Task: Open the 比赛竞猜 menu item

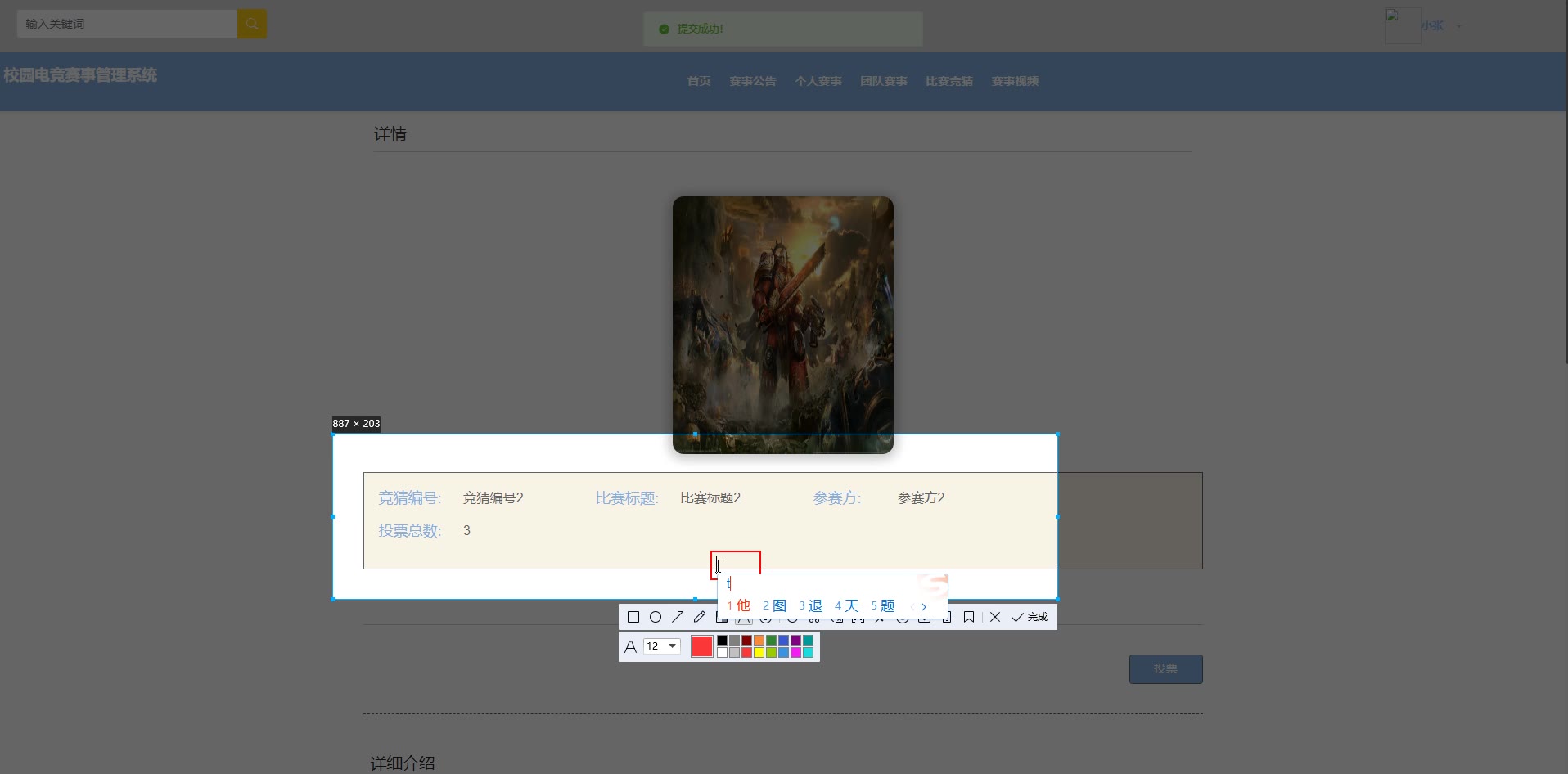Action: tap(949, 81)
